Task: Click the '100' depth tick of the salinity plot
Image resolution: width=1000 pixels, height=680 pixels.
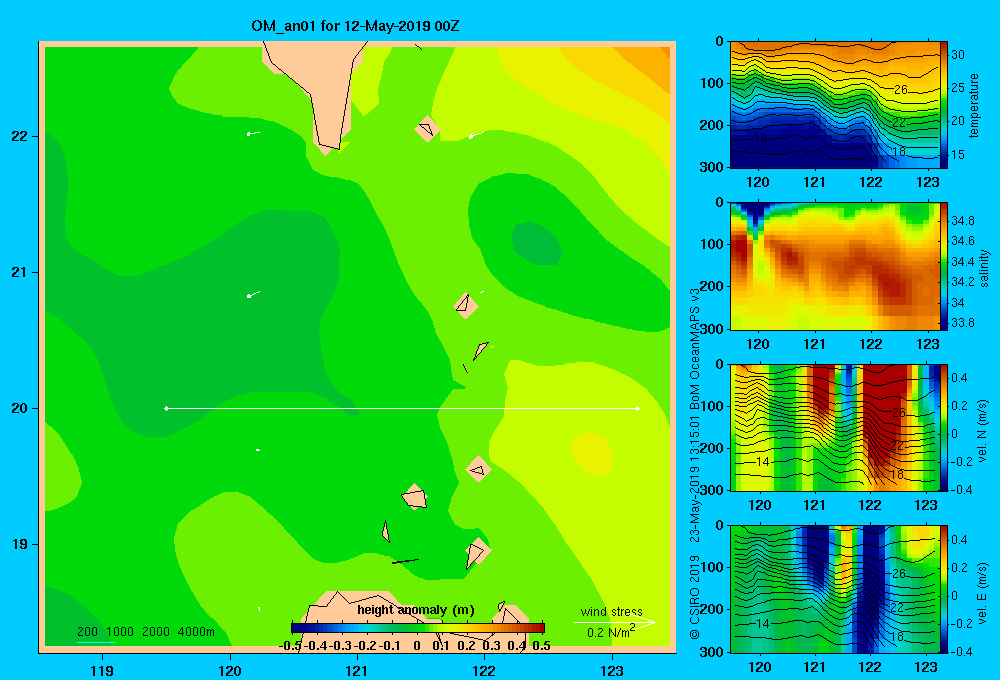Action: tap(712, 244)
